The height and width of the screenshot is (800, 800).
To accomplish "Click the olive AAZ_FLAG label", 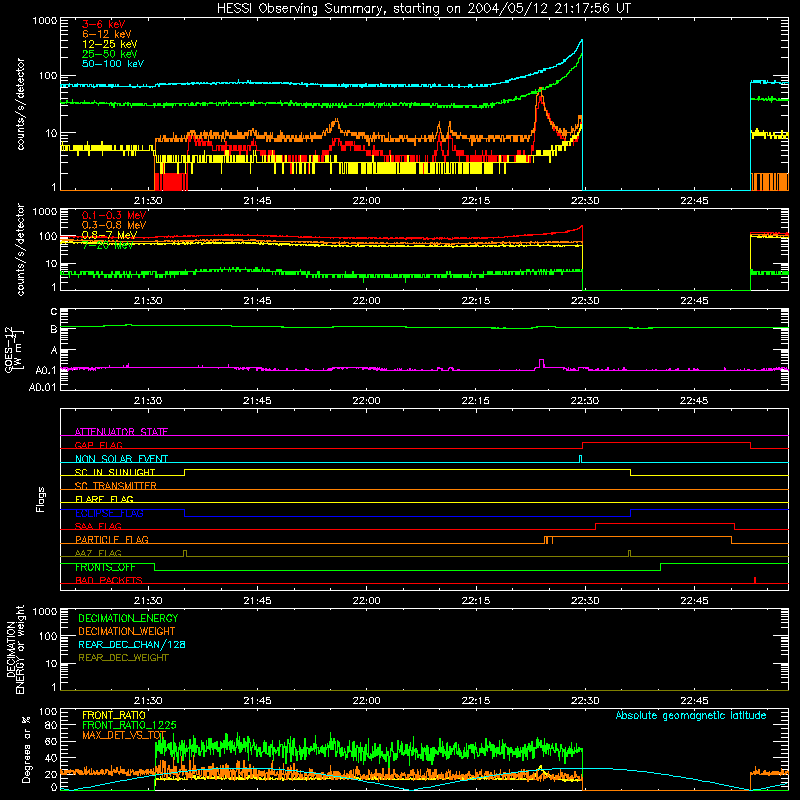I will 98,554.
